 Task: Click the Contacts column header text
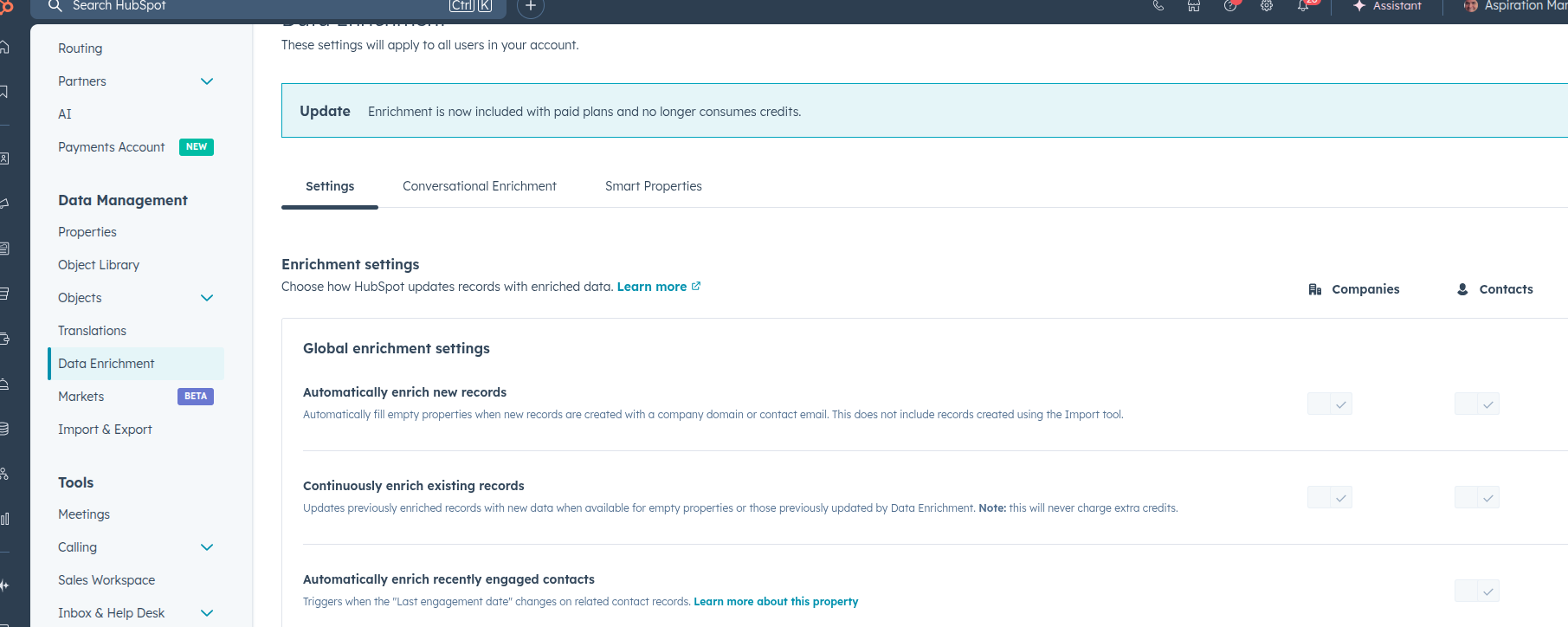coord(1506,289)
